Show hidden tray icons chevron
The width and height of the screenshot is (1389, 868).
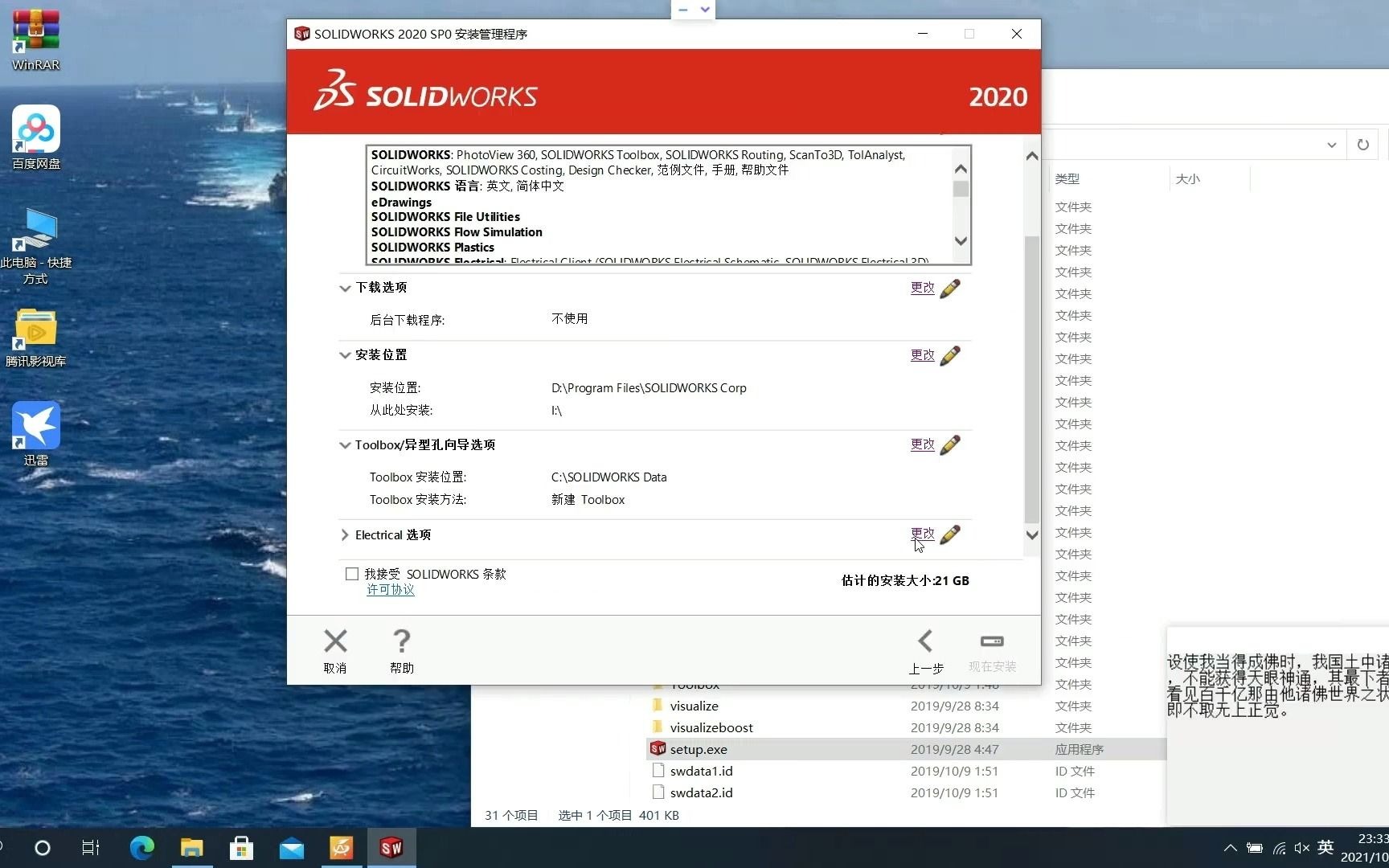click(1230, 848)
